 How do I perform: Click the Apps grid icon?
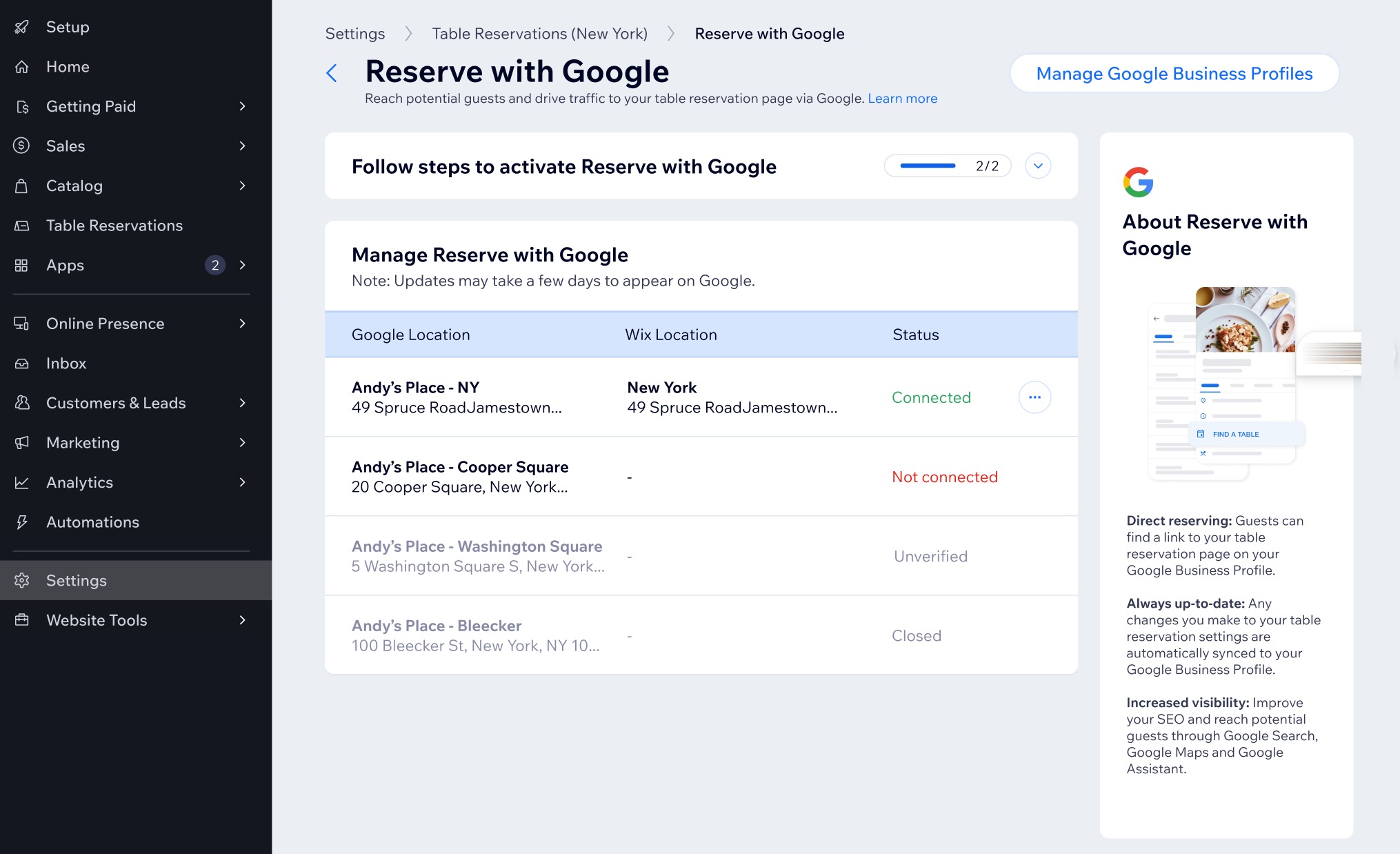click(x=22, y=266)
